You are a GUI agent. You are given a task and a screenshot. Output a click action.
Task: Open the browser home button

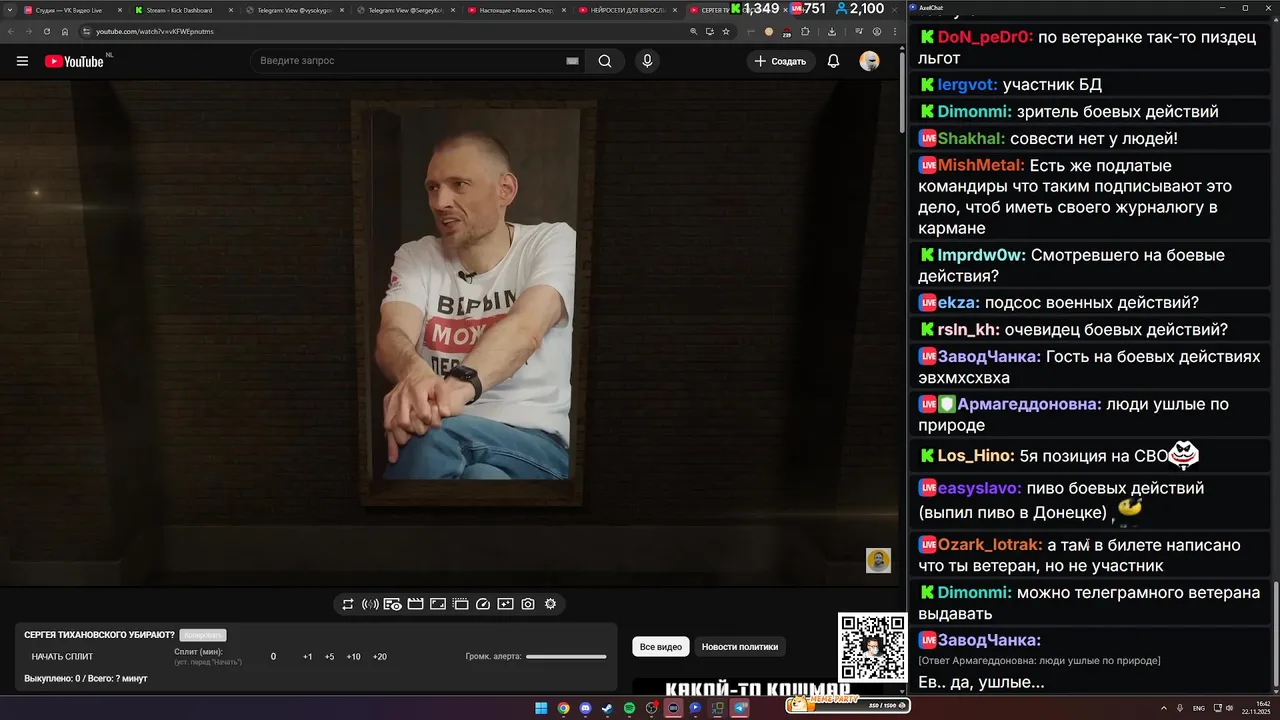click(65, 31)
